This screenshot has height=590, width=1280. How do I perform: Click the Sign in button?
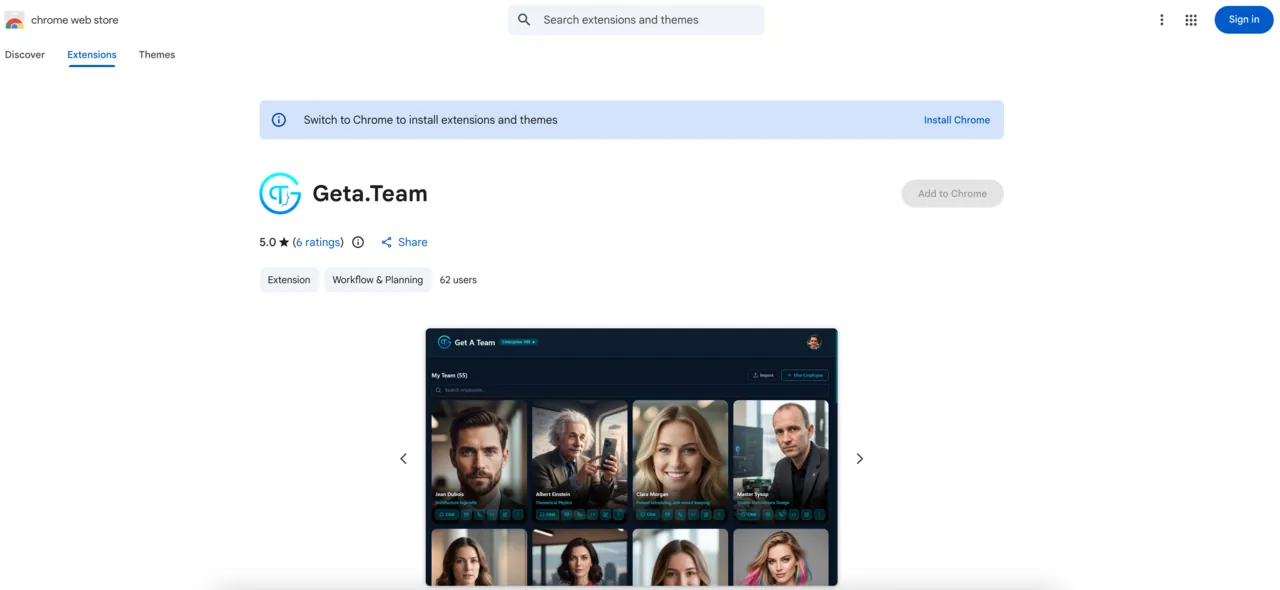(1244, 20)
